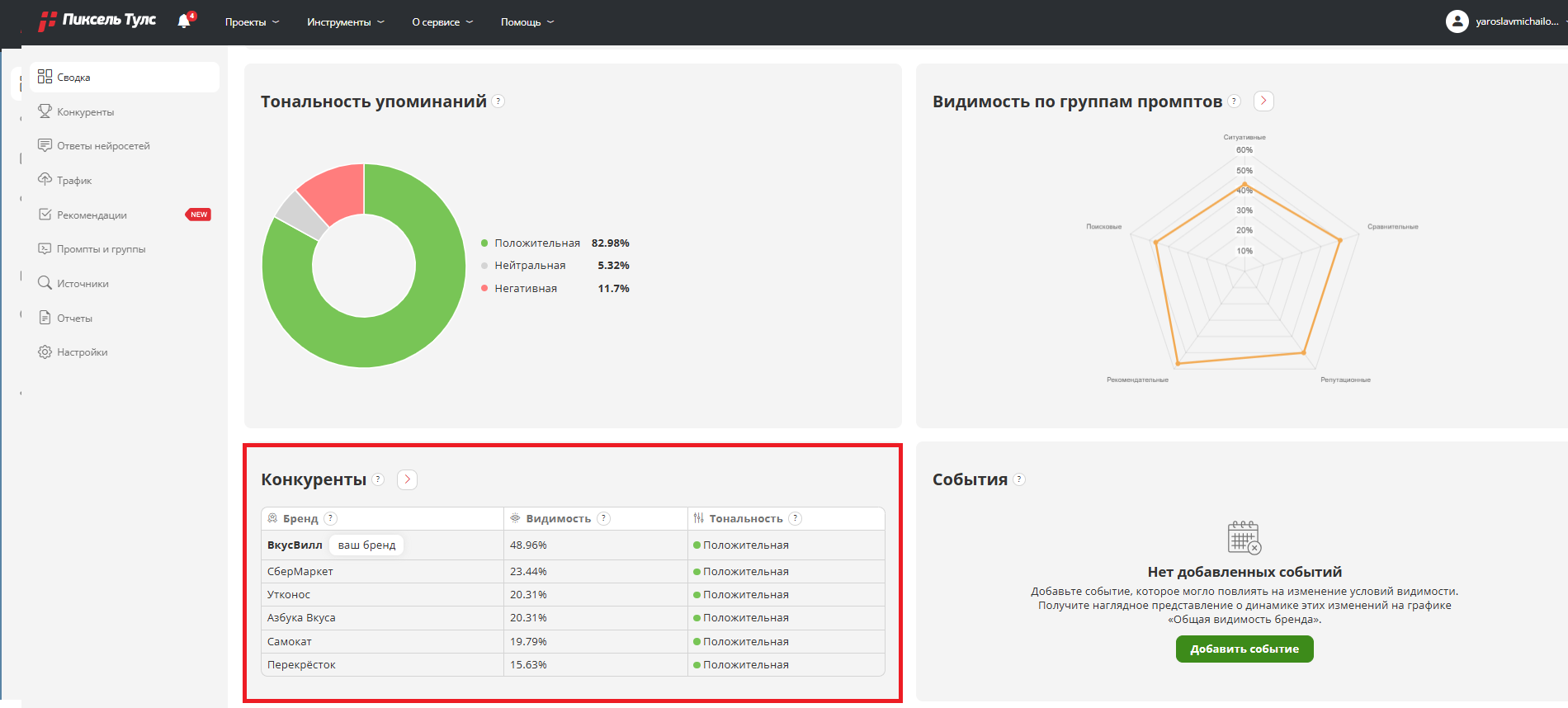The height and width of the screenshot is (708, 1568).
Task: Open the Помощь dropdown menu
Action: coord(527,22)
